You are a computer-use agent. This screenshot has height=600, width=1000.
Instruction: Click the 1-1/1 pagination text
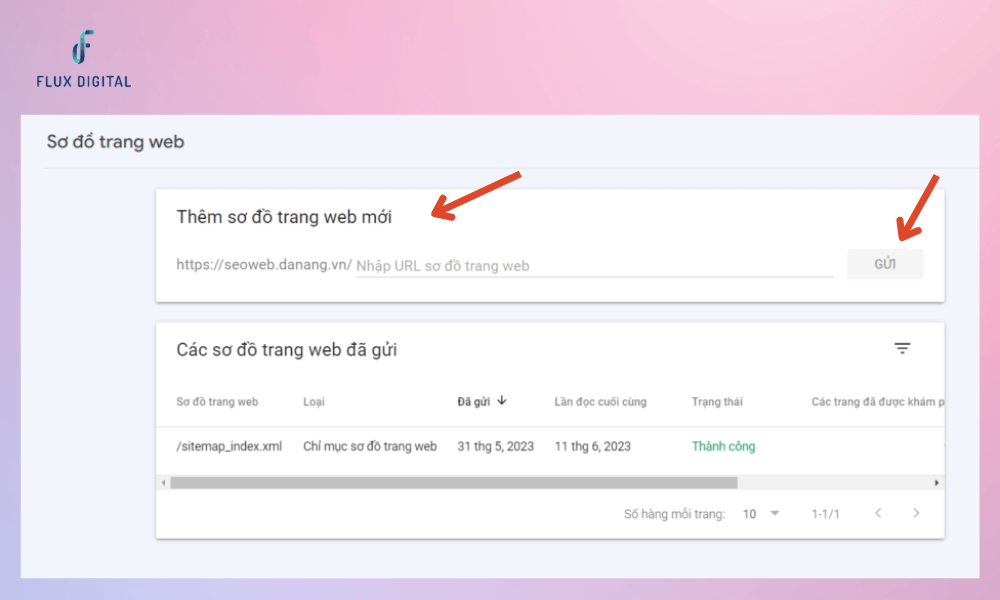pos(825,514)
